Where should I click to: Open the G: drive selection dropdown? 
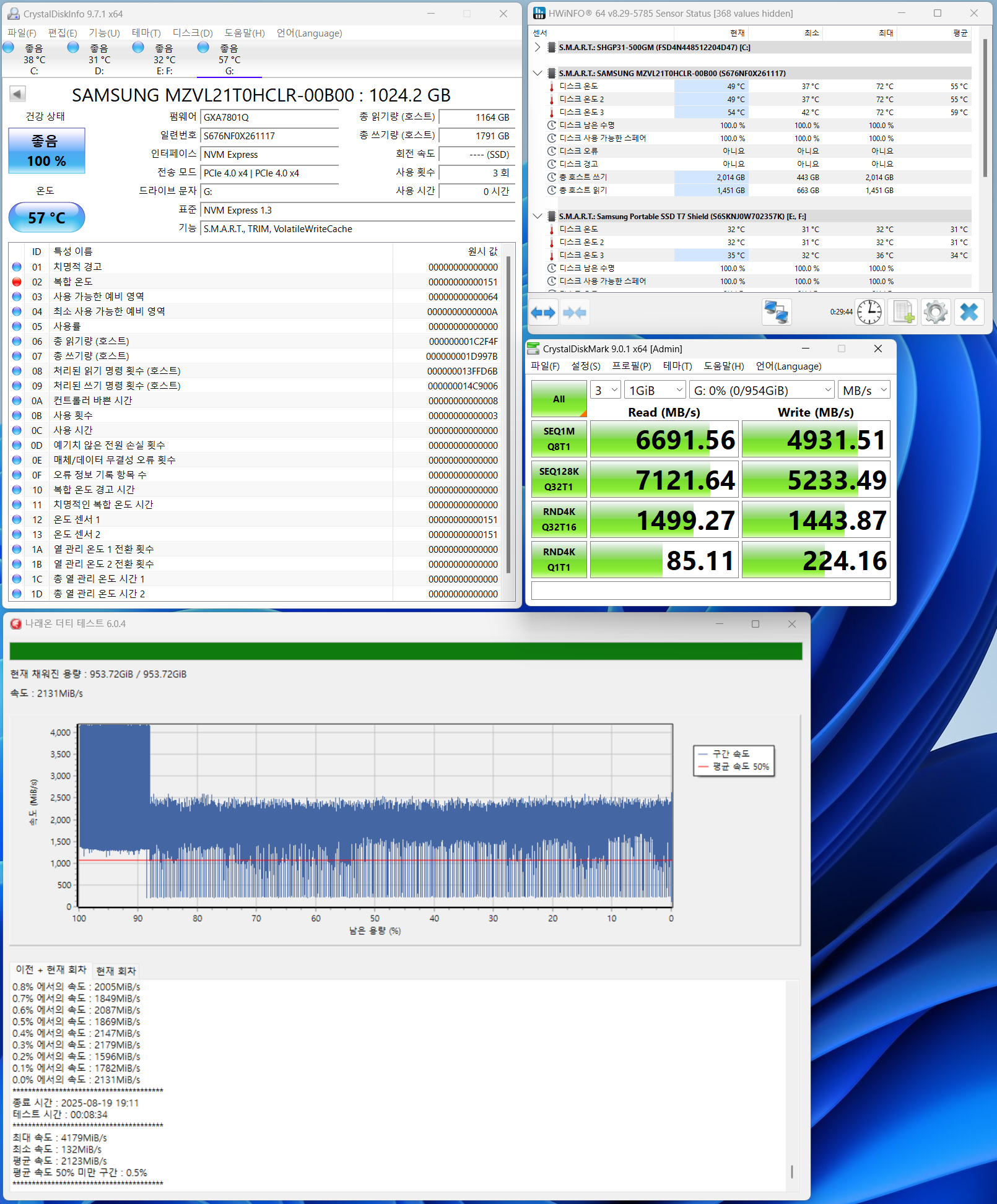tap(761, 391)
